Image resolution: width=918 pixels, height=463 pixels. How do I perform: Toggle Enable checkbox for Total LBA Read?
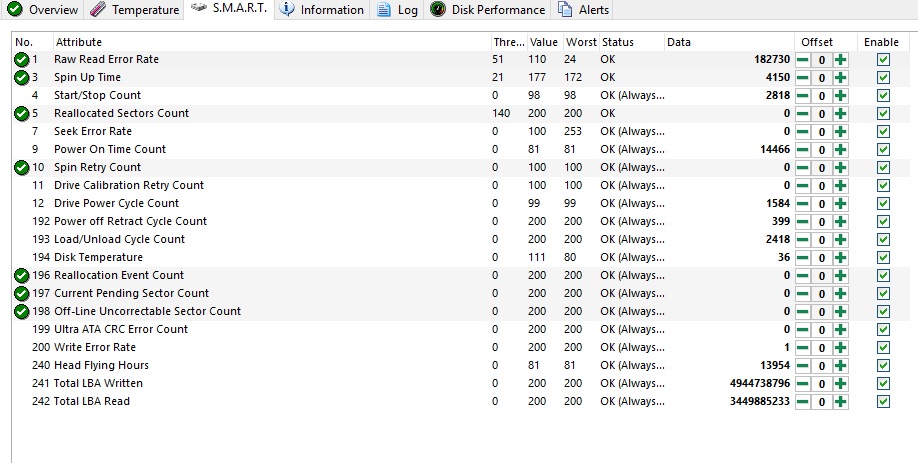pos(883,402)
